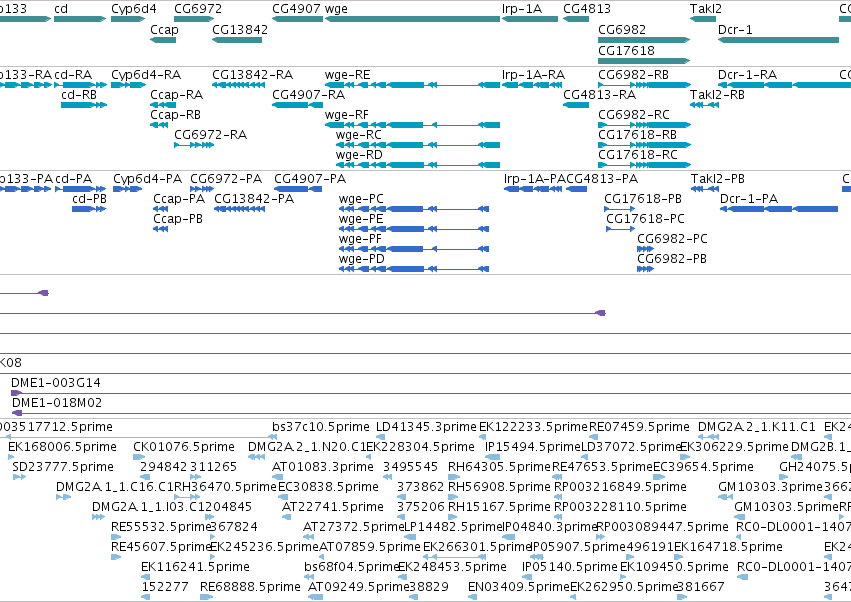Click protein CG6982-PC

(645, 250)
